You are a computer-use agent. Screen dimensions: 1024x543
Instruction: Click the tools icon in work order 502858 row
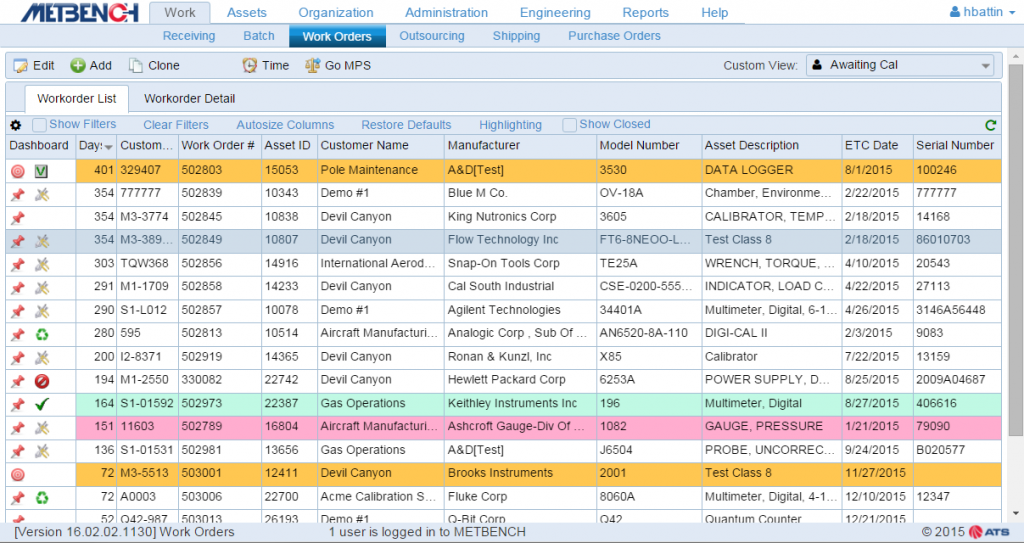pyautogui.click(x=42, y=288)
